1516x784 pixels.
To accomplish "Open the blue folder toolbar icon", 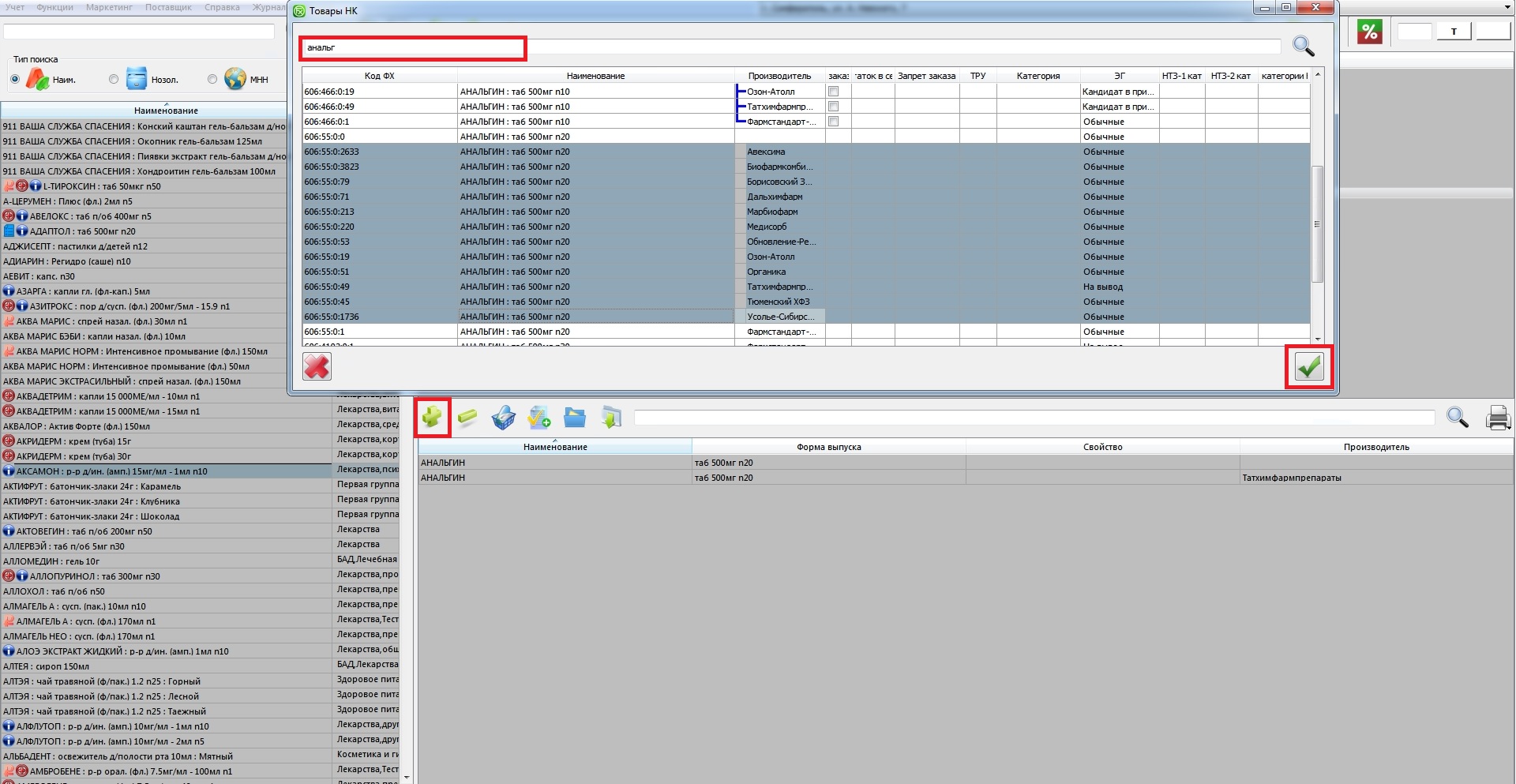I will click(575, 417).
